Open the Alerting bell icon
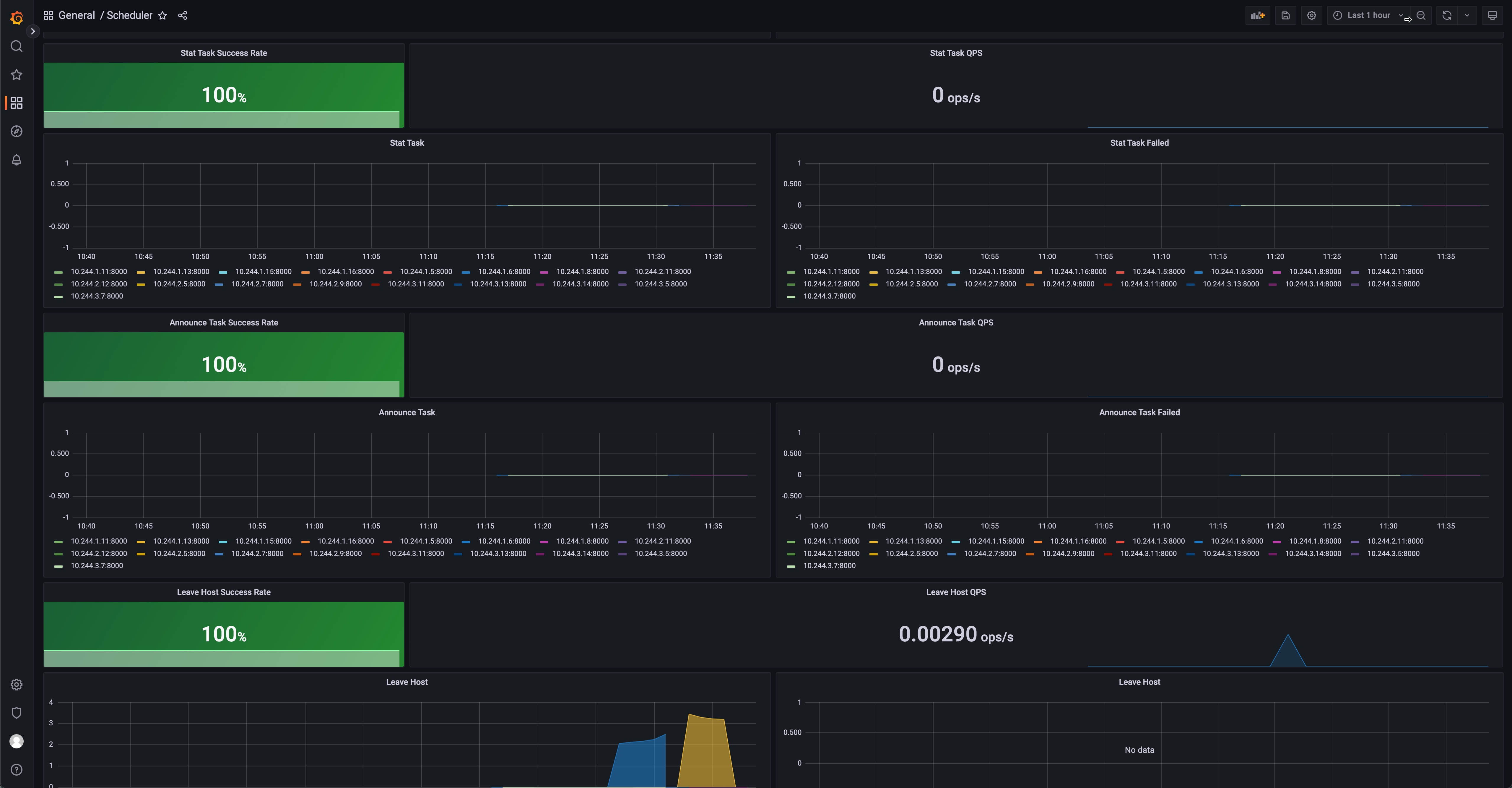 (x=17, y=160)
